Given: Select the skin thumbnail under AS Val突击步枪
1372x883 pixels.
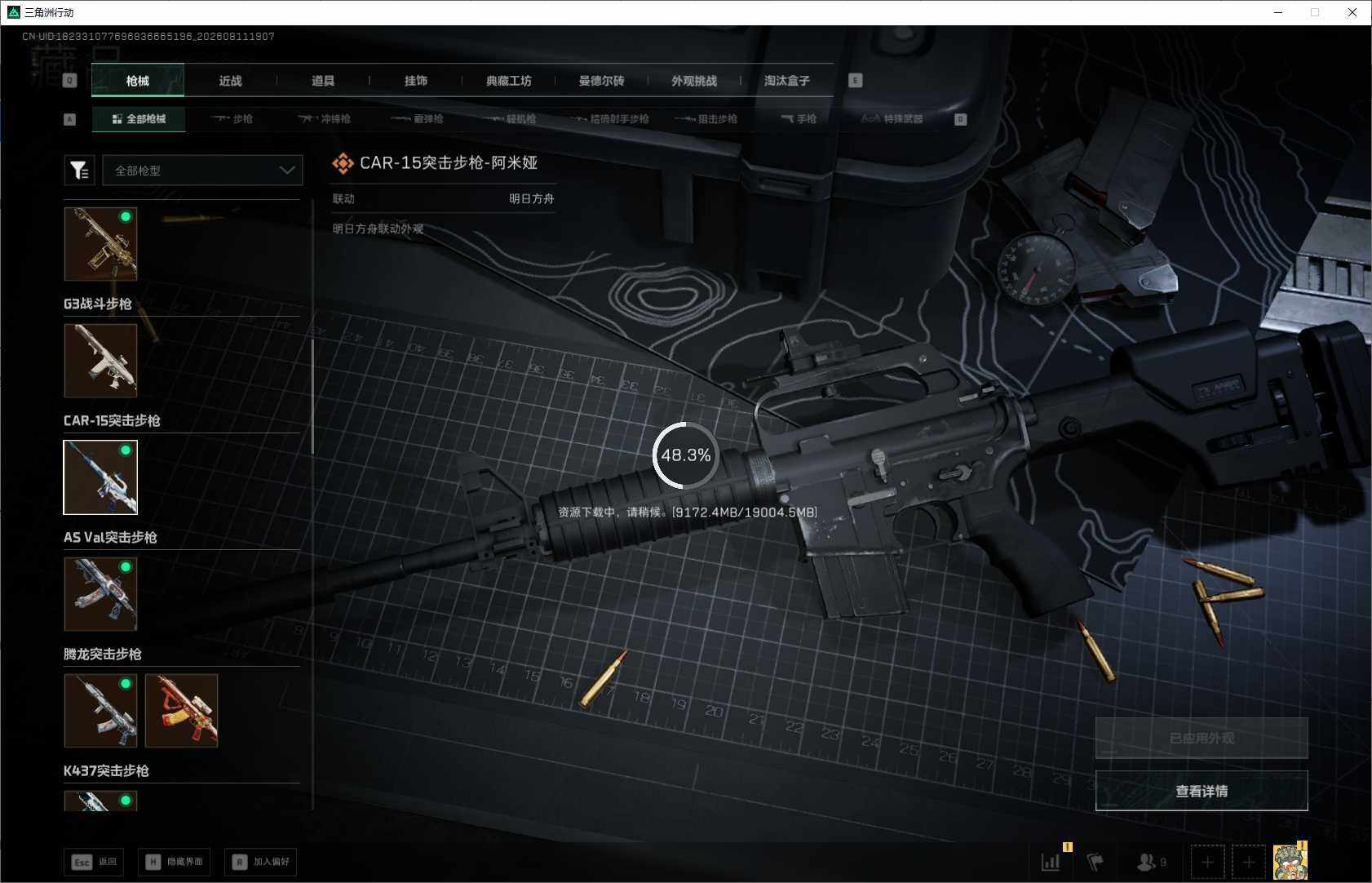Looking at the screenshot, I should (x=100, y=593).
